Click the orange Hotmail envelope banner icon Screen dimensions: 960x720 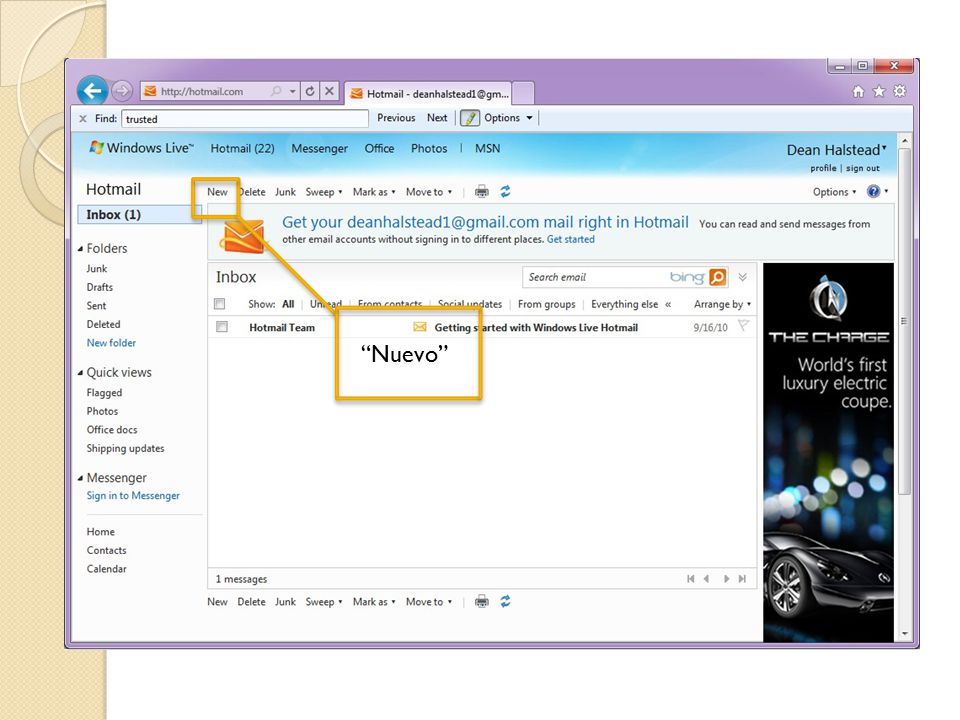click(244, 236)
